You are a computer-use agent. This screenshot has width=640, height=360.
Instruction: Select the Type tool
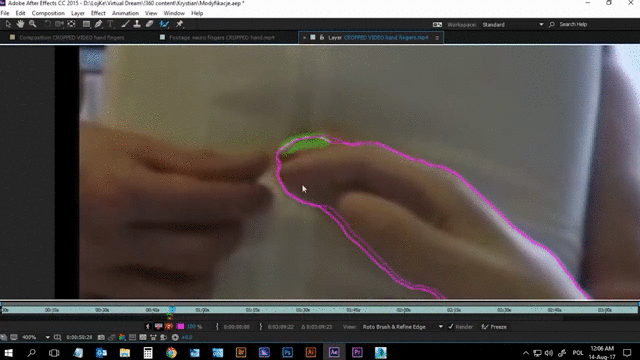click(x=110, y=24)
